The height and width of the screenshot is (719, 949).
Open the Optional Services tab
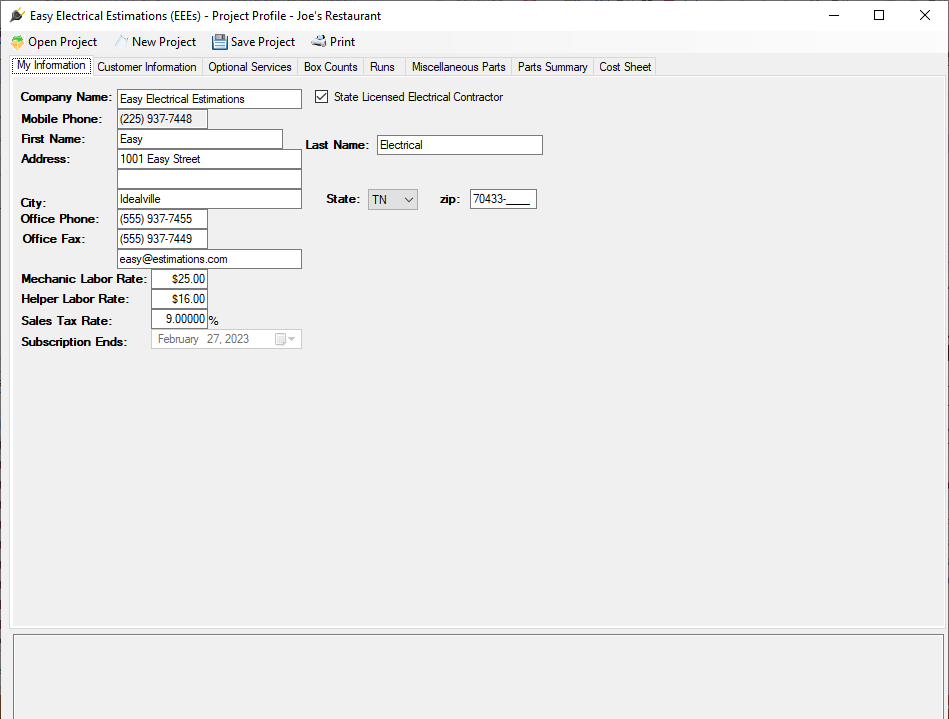pos(250,67)
